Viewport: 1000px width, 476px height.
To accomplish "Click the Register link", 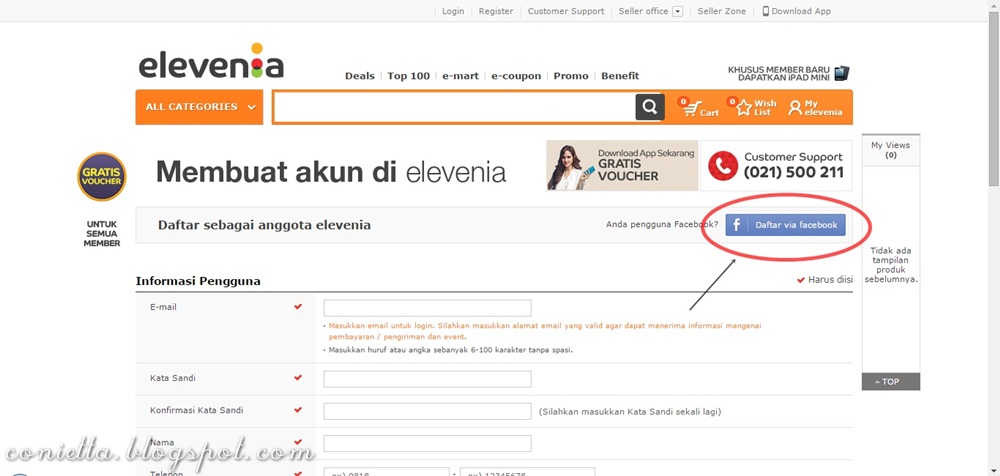I will tap(496, 11).
